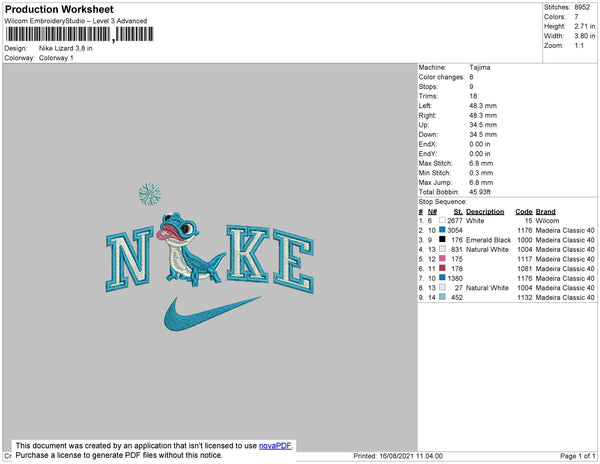The height and width of the screenshot is (464, 600).
Task: Click the Machine value 'Tajima'
Action: click(480, 67)
